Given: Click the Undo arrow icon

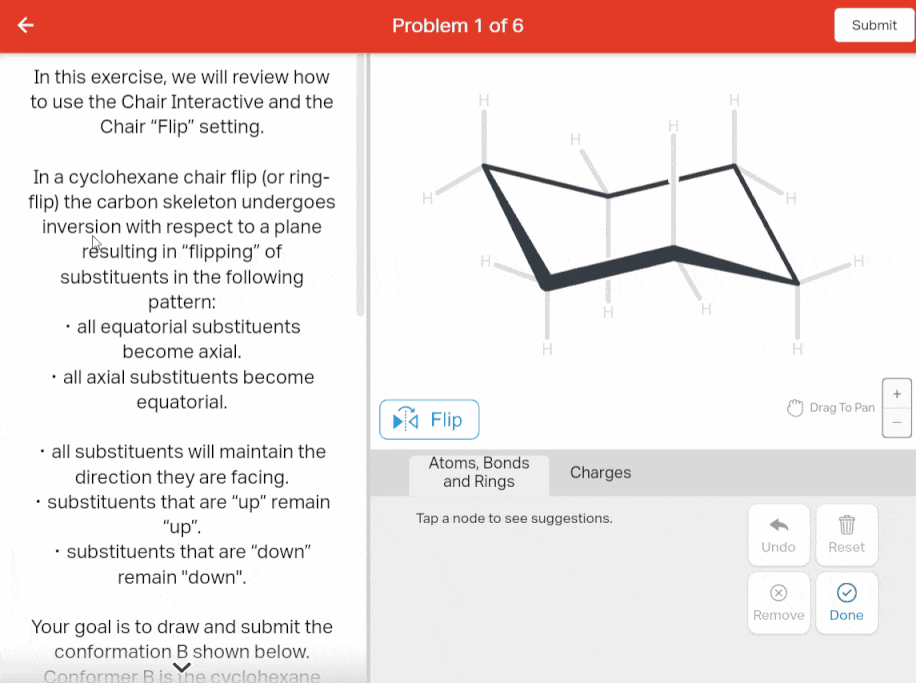Looking at the screenshot, I should pyautogui.click(x=778, y=526).
